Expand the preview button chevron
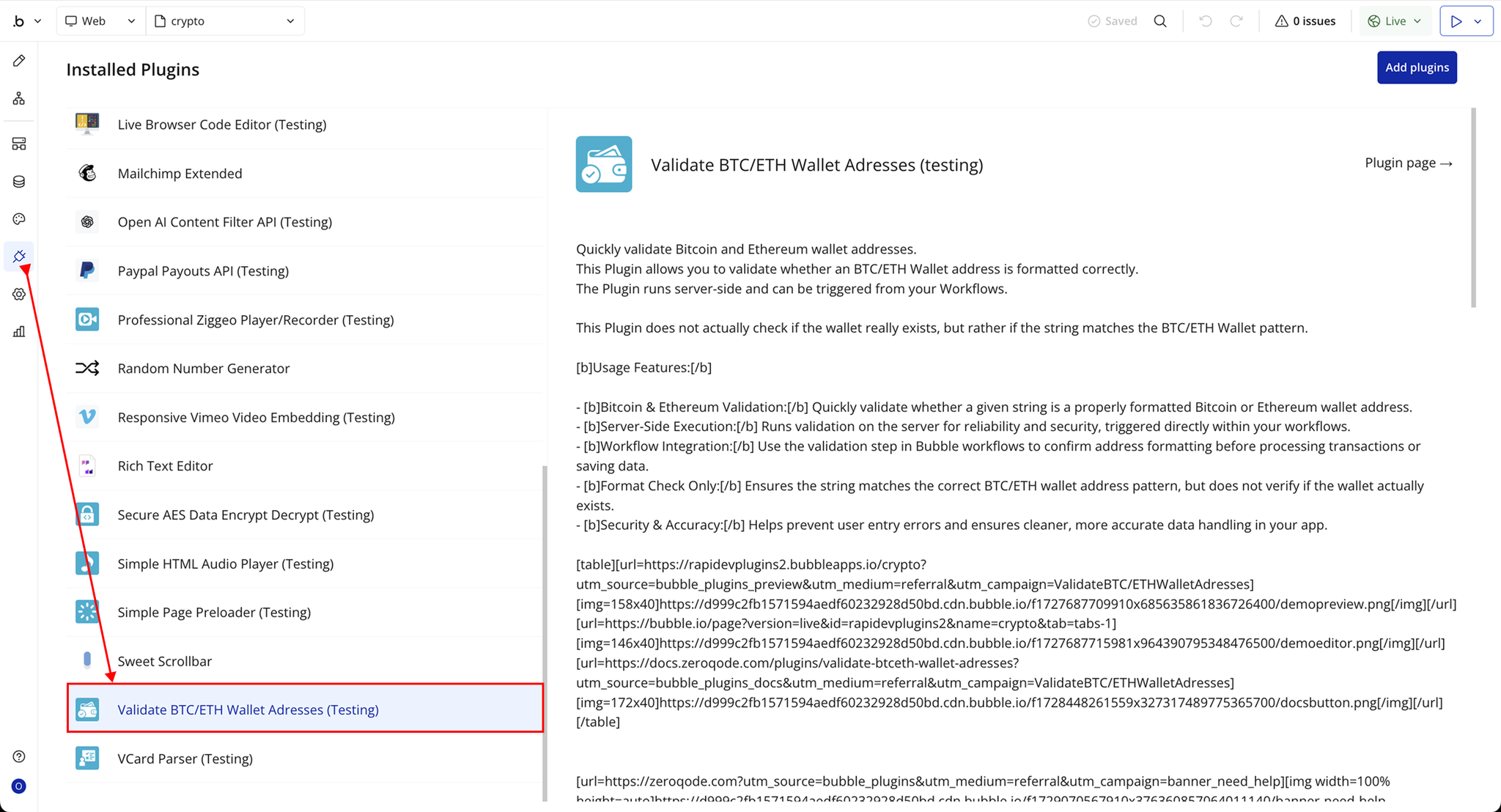The width and height of the screenshot is (1501, 812). tap(1478, 21)
